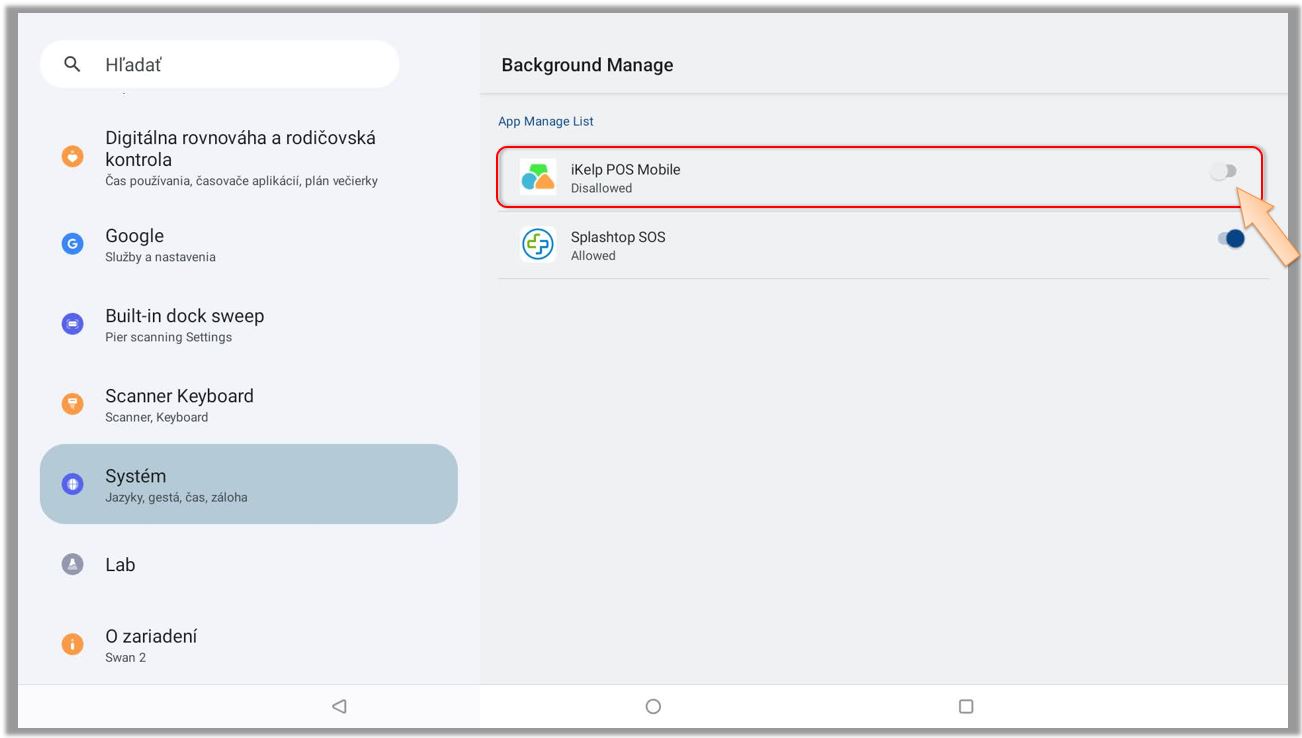Viewport: 1302px width, 738px height.
Task: Click the orange Scanner Keyboard icon
Action: (x=72, y=404)
